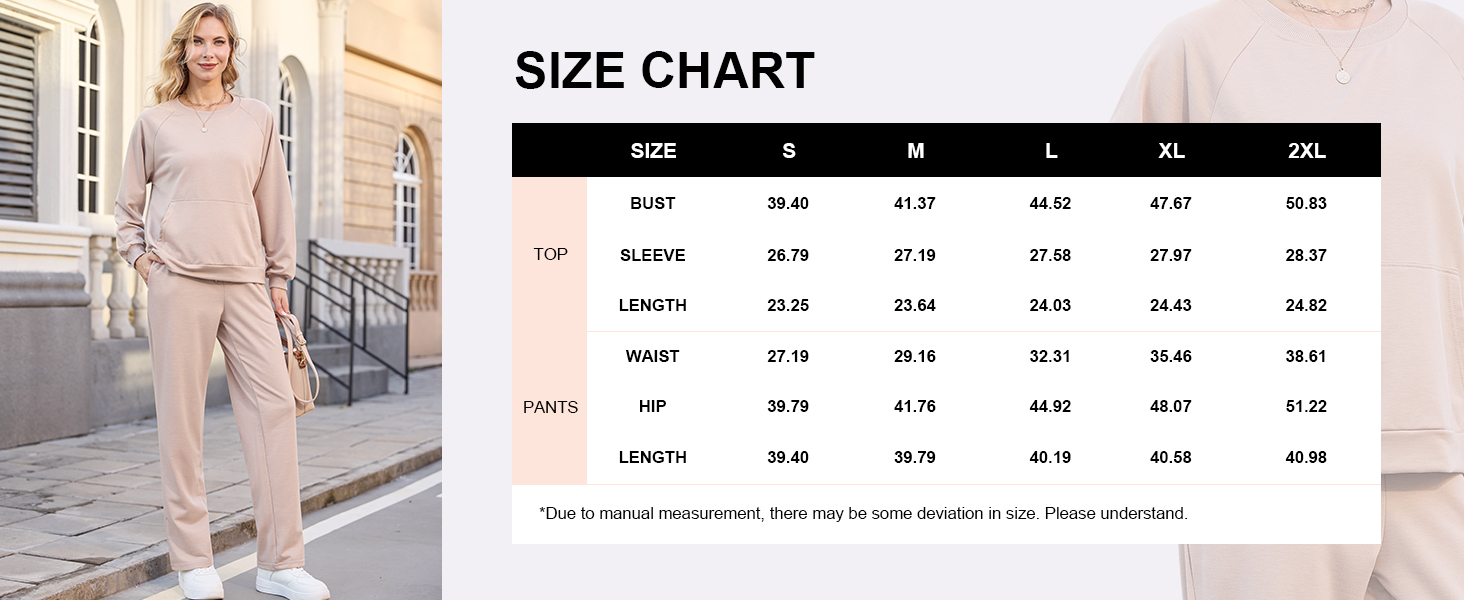This screenshot has height=600, width=1464.
Task: Click the WAIST row label
Action: 653,356
